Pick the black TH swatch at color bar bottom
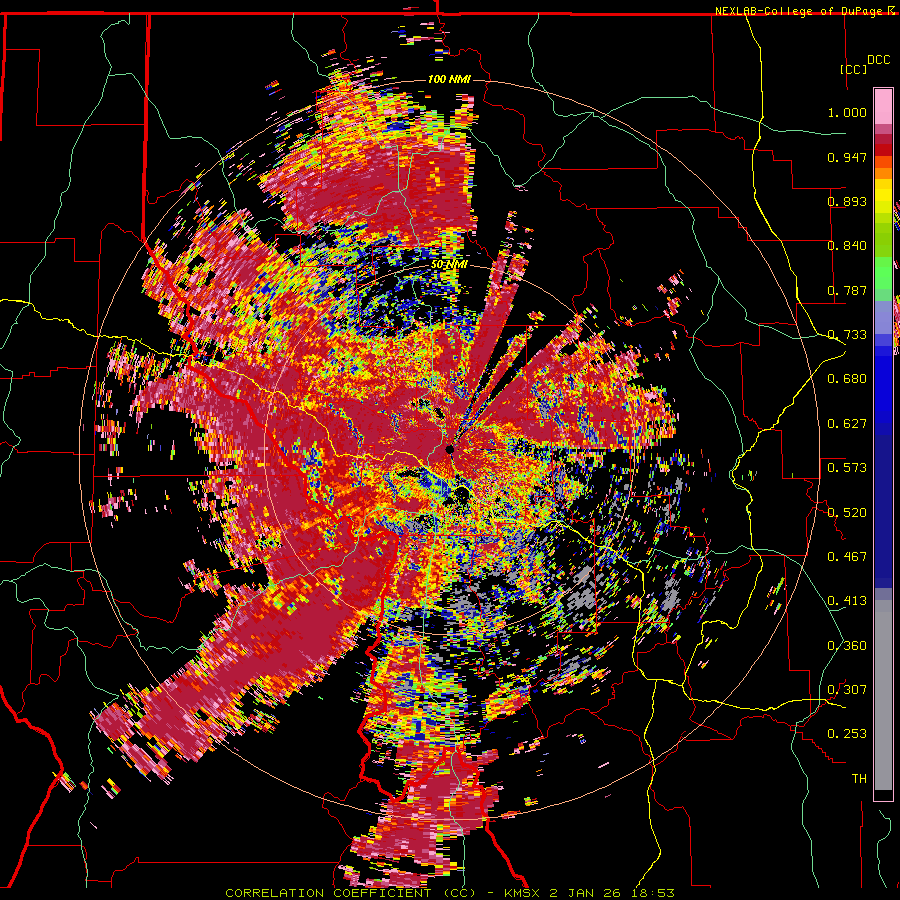 pos(883,794)
